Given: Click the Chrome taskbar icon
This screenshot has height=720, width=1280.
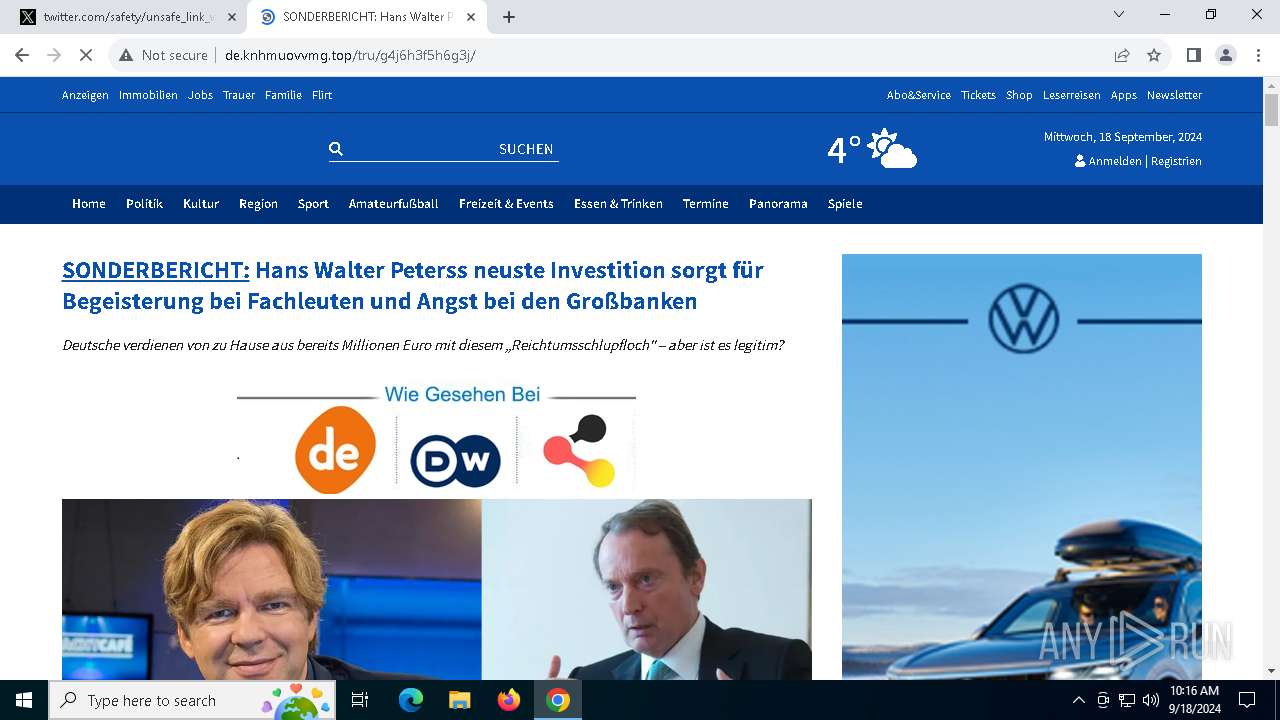Looking at the screenshot, I should point(558,700).
